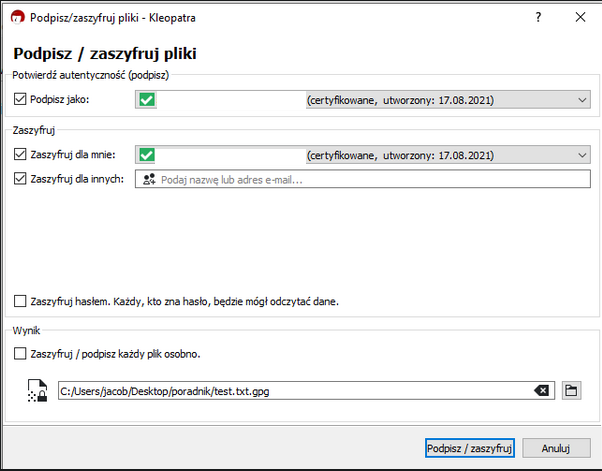Click the 'Potwierdź autentyczność (podpisz)' group title
Viewport: 602px width, 471px height.
pyautogui.click(x=91, y=75)
